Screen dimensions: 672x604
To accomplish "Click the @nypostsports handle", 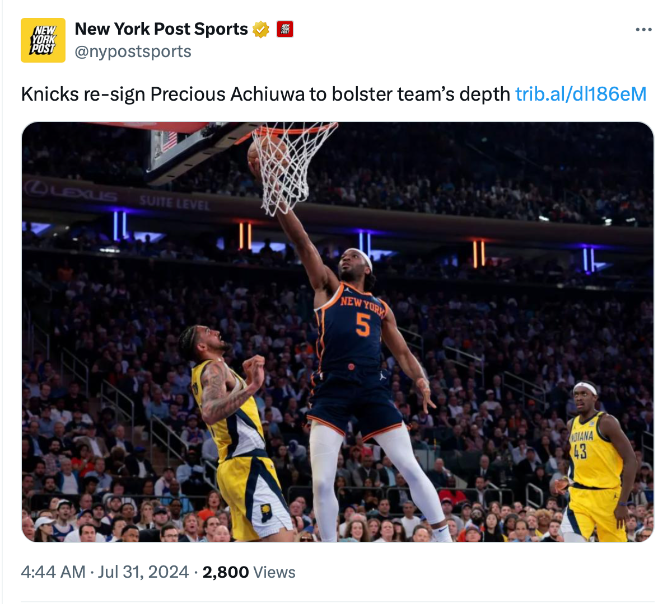I will click(133, 51).
